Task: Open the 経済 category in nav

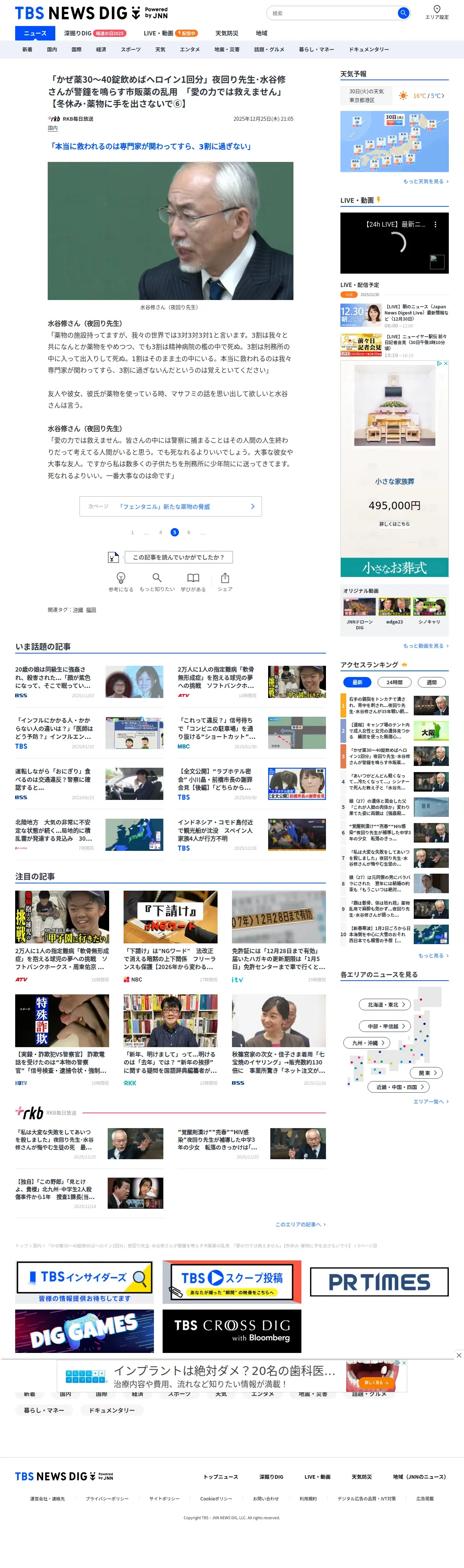Action: (101, 49)
